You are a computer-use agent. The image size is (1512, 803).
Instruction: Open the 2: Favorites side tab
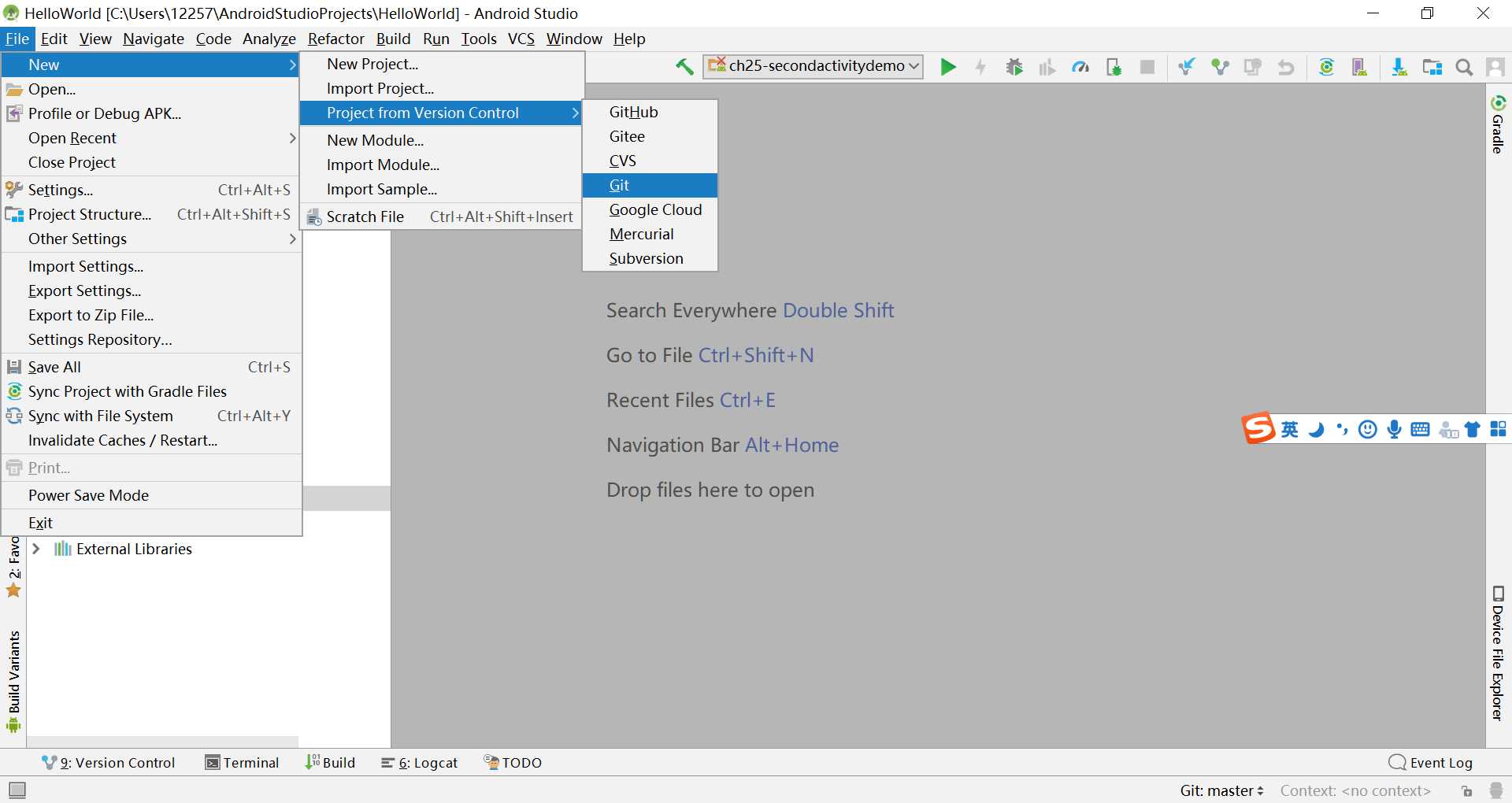pyautogui.click(x=14, y=567)
